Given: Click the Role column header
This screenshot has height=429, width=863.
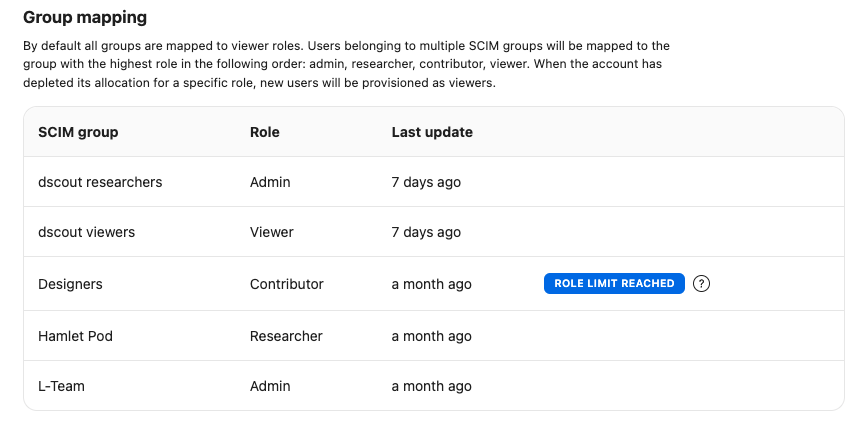Looking at the screenshot, I should (265, 132).
